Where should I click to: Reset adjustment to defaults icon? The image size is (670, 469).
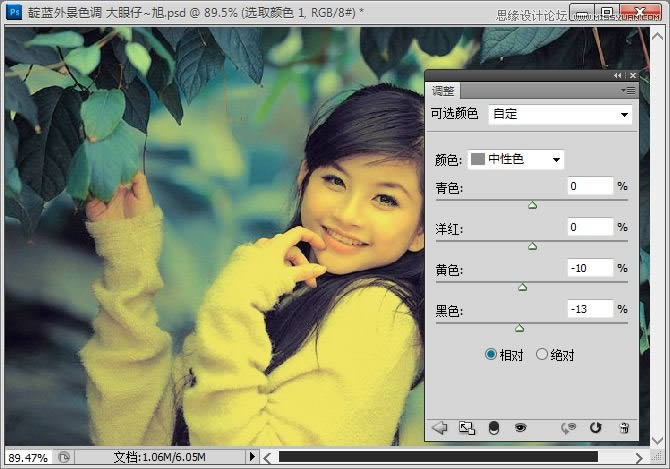pyautogui.click(x=596, y=428)
